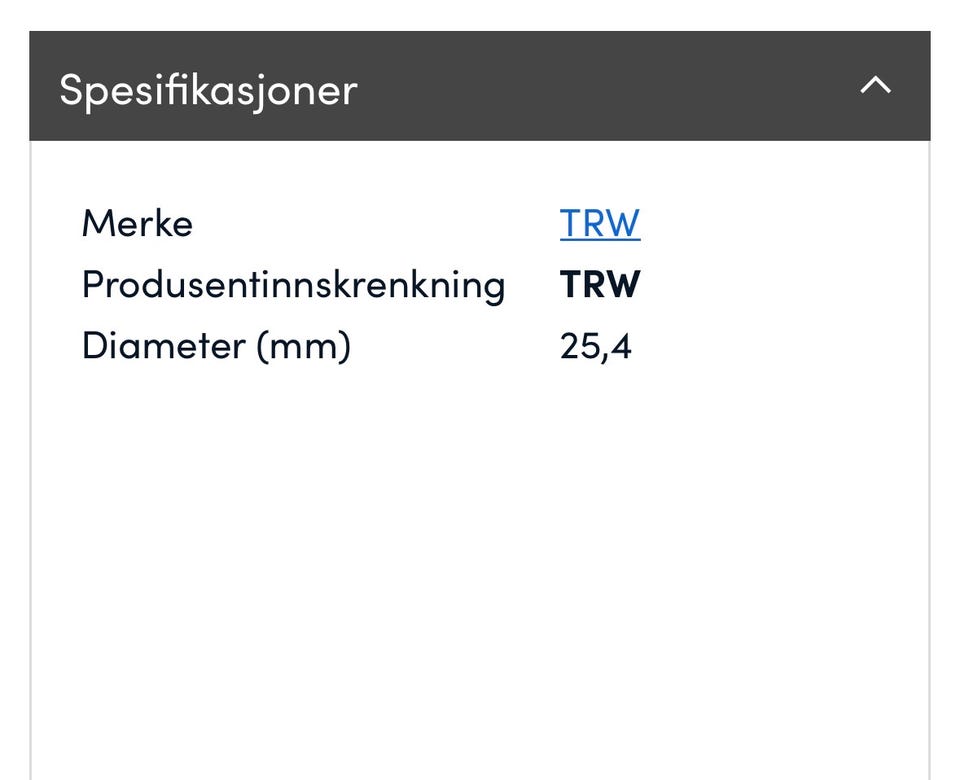
Task: Click white panel body under specifications
Action: pos(480,551)
